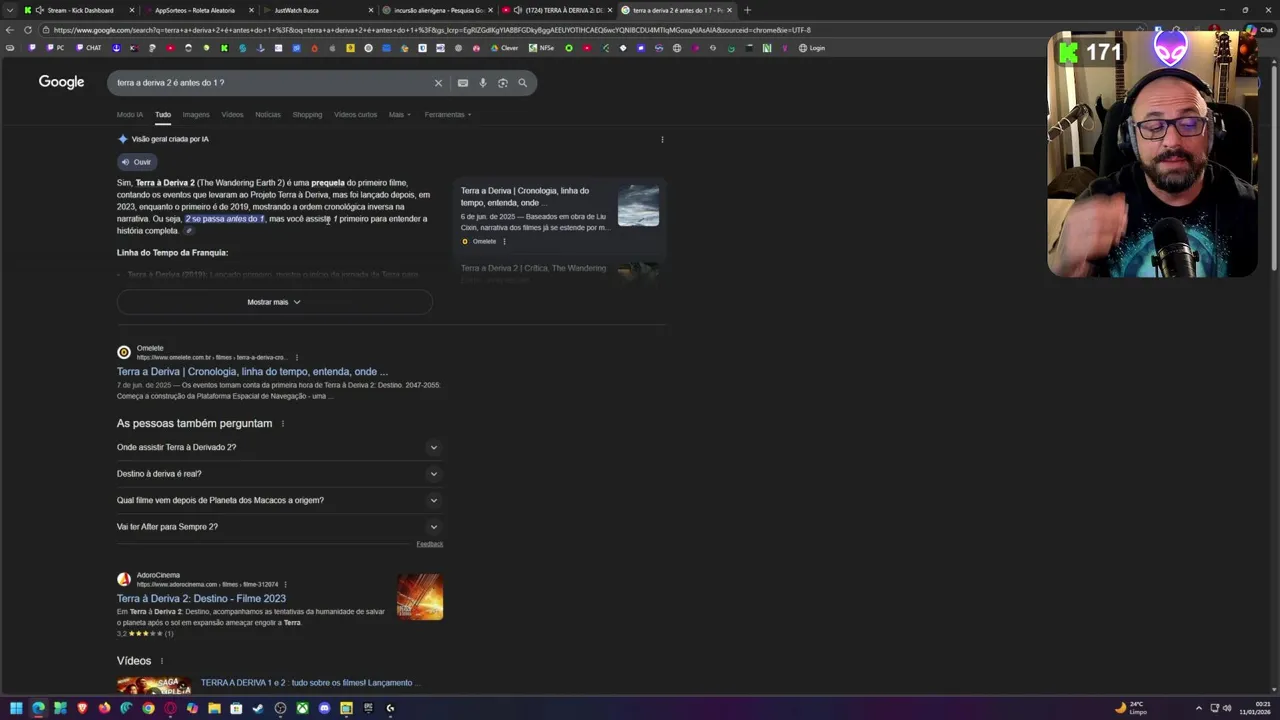Open the on-screen keyboard input tool
This screenshot has height=720, width=1280.
pyautogui.click(x=463, y=83)
